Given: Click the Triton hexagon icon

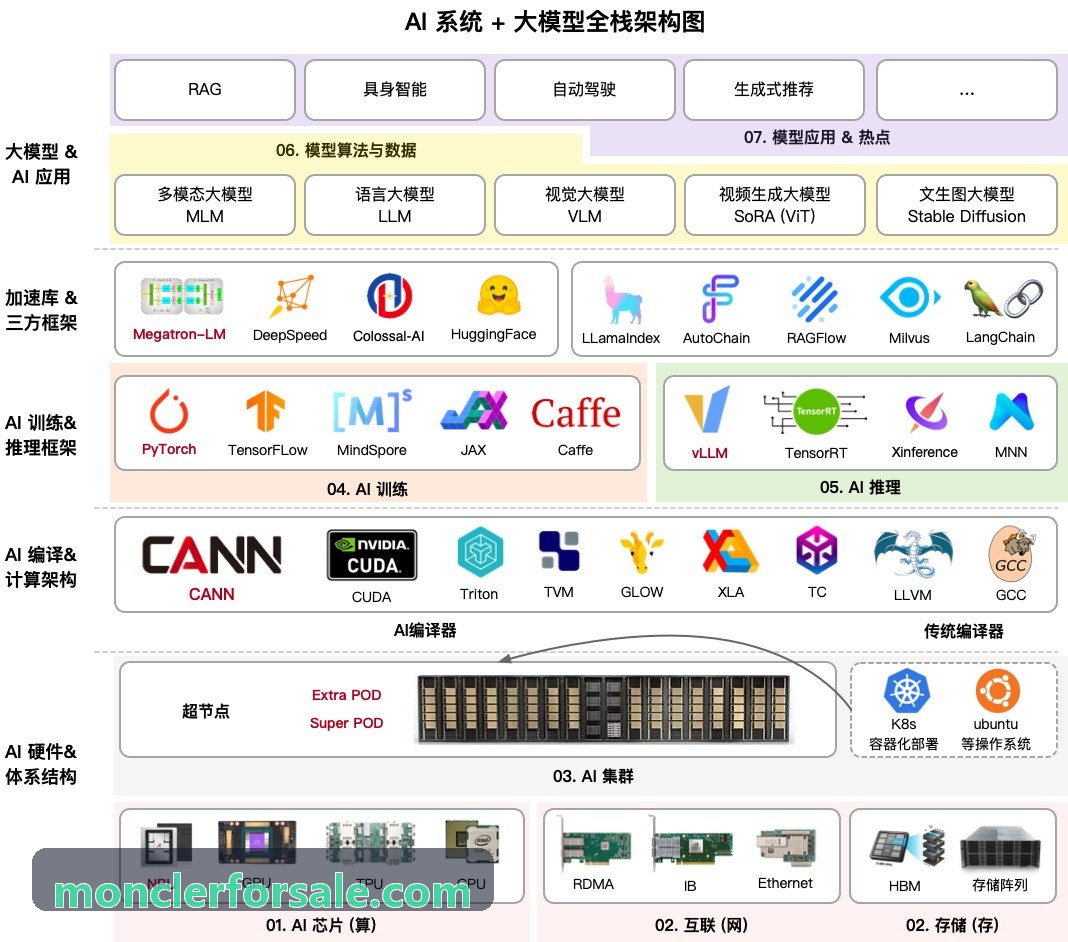Looking at the screenshot, I should [x=480, y=552].
